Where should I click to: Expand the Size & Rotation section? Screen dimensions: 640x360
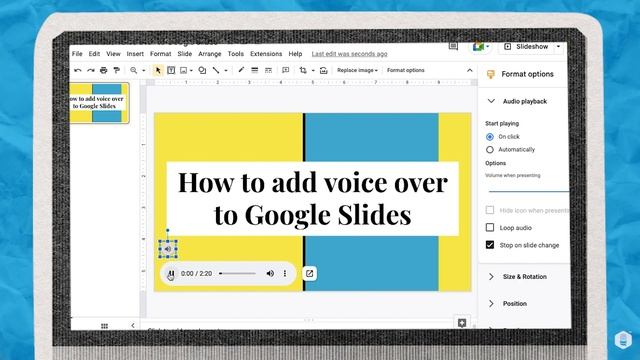point(491,277)
